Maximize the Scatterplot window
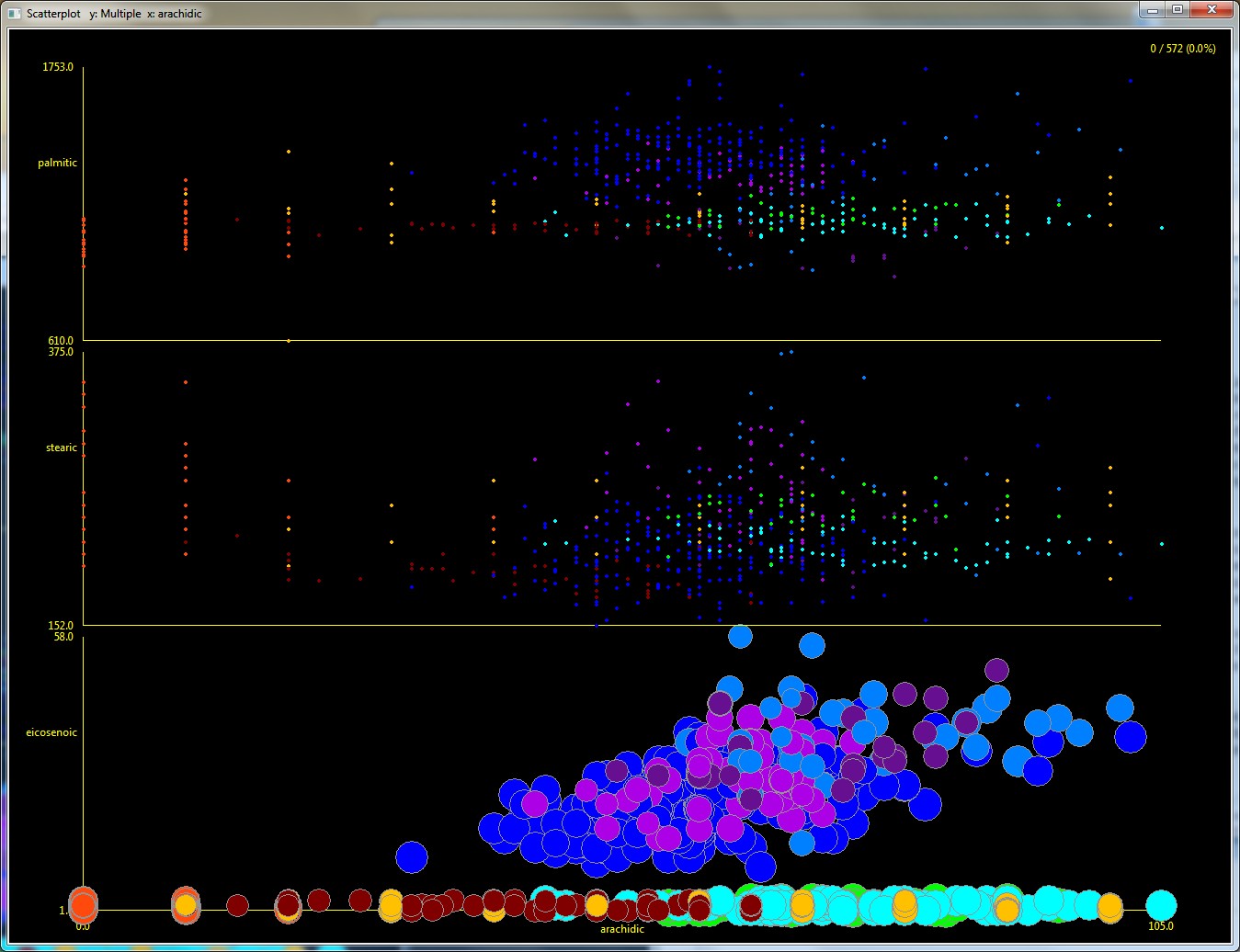 tap(1177, 9)
